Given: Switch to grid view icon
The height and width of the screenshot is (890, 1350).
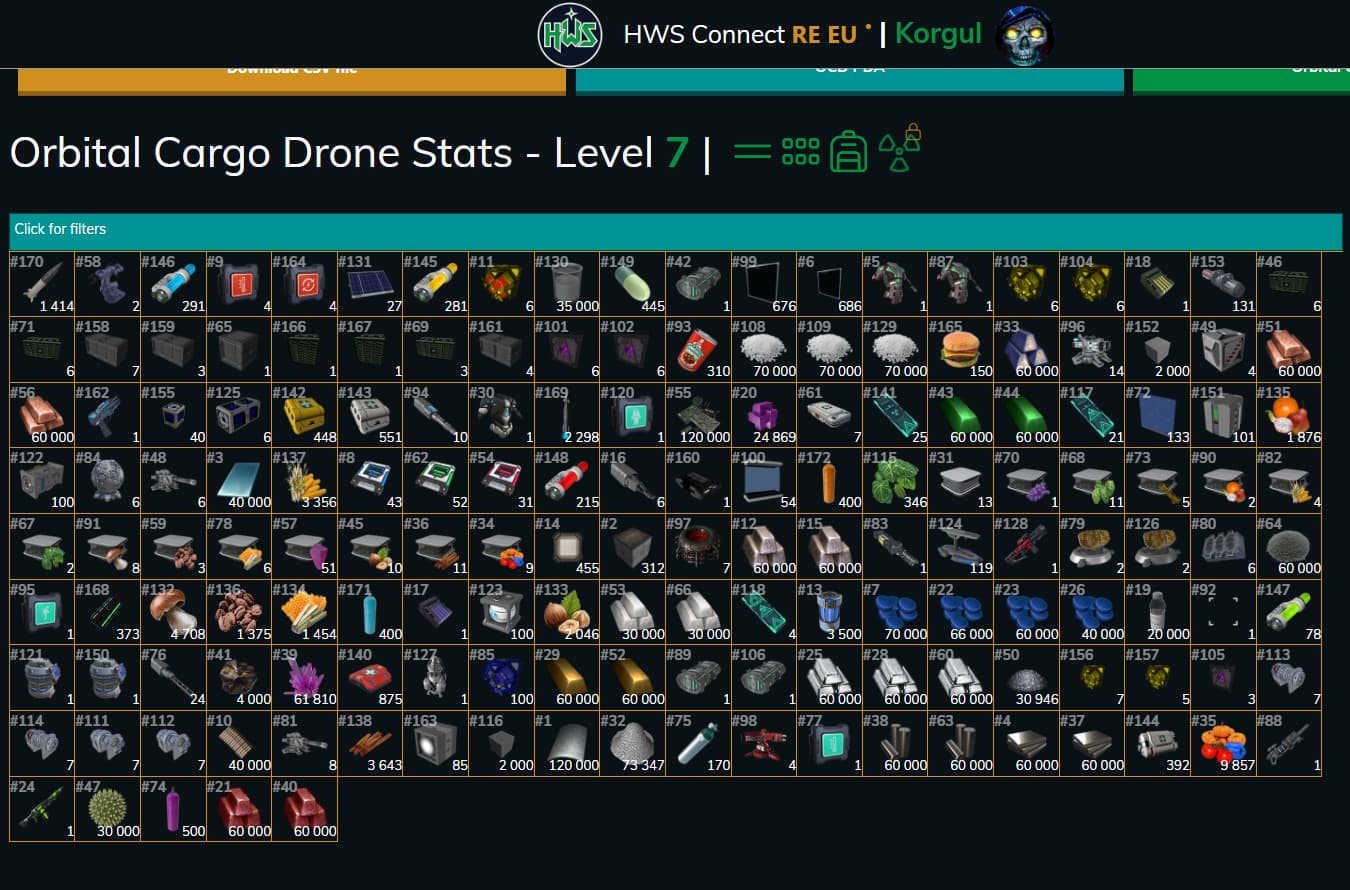Looking at the screenshot, I should tap(800, 152).
